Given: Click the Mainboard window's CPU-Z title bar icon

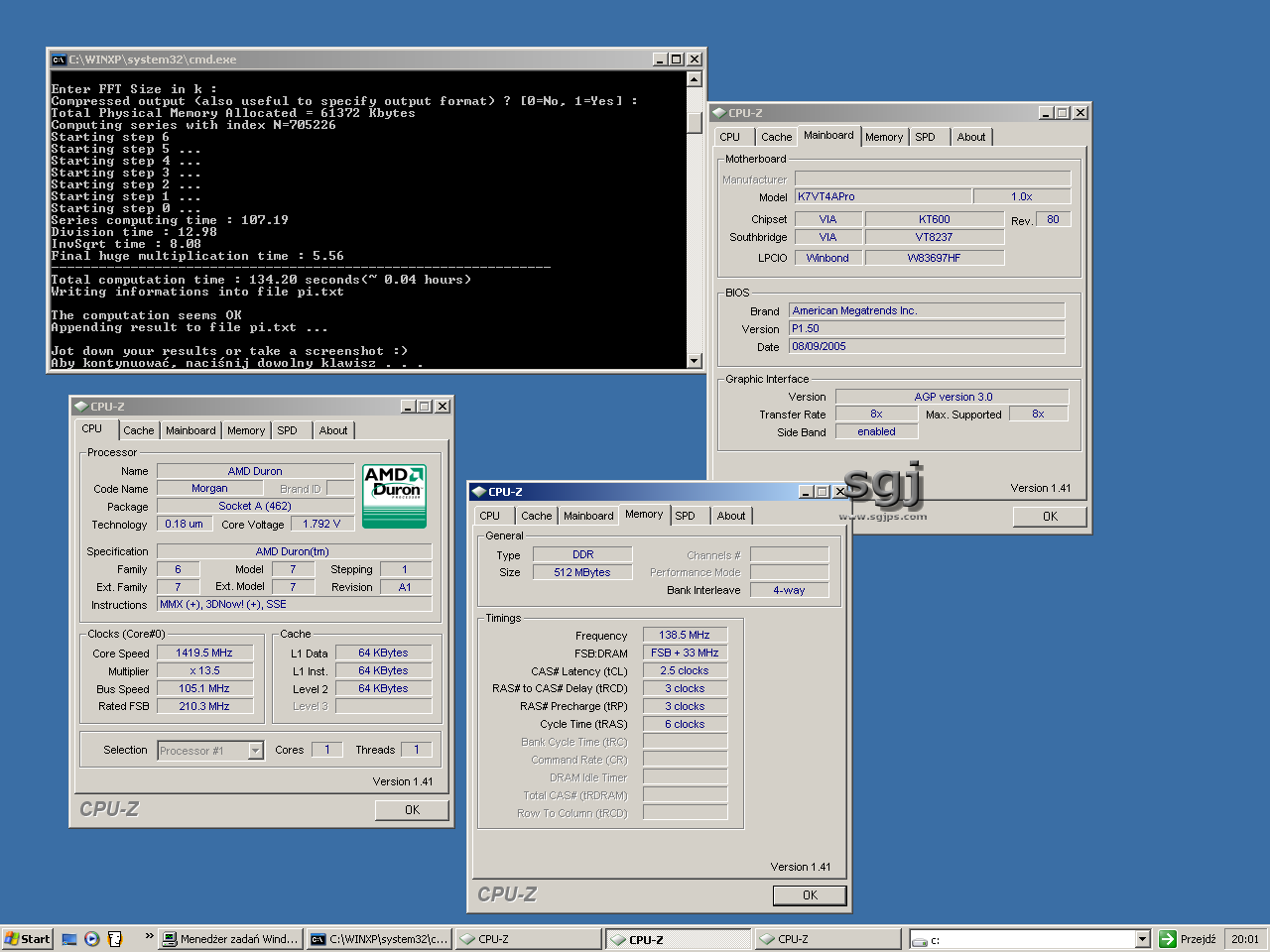Looking at the screenshot, I should [x=719, y=113].
